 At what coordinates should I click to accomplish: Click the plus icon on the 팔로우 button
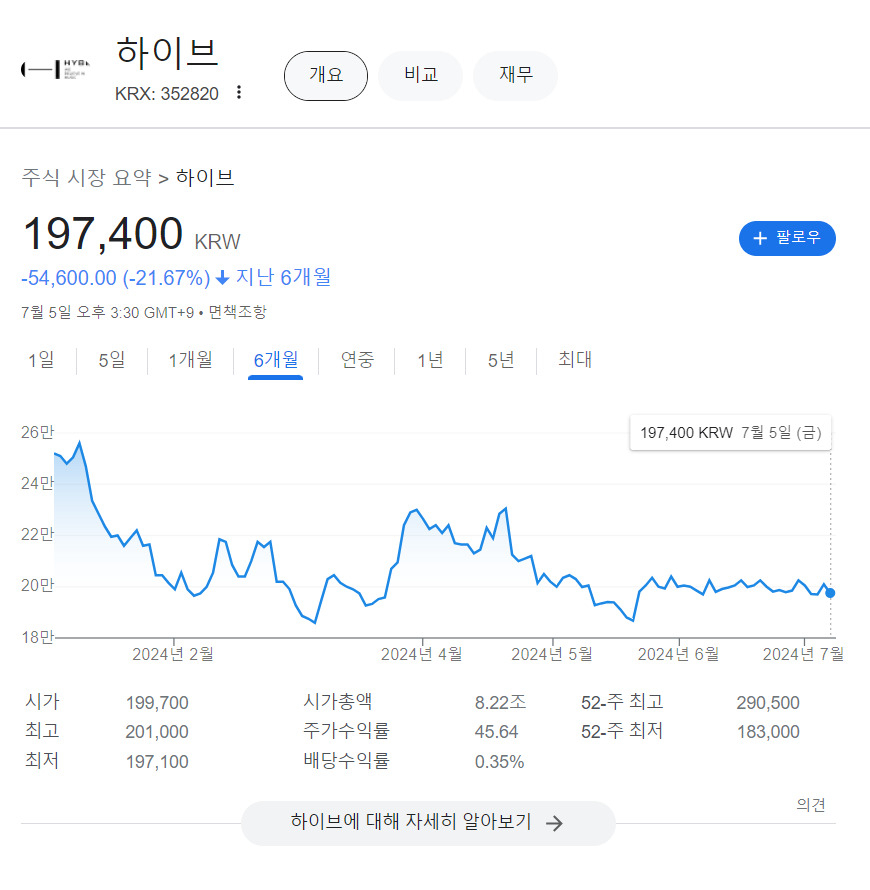[760, 238]
